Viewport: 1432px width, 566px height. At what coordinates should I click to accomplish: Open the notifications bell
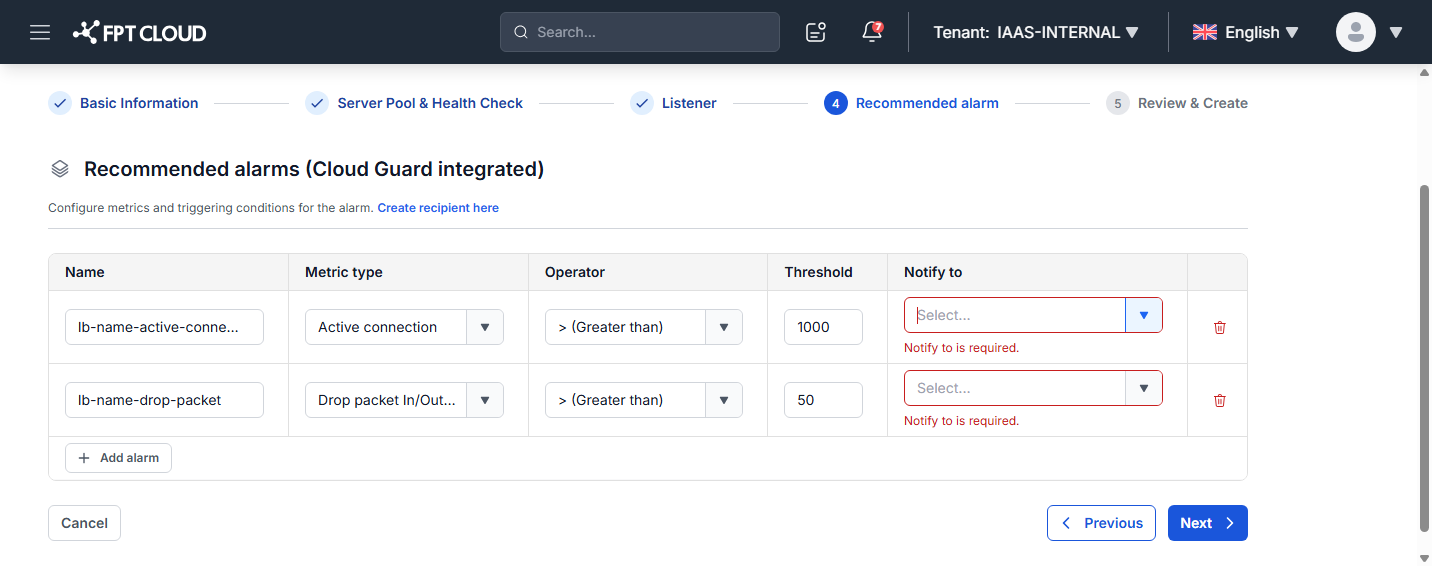click(872, 32)
